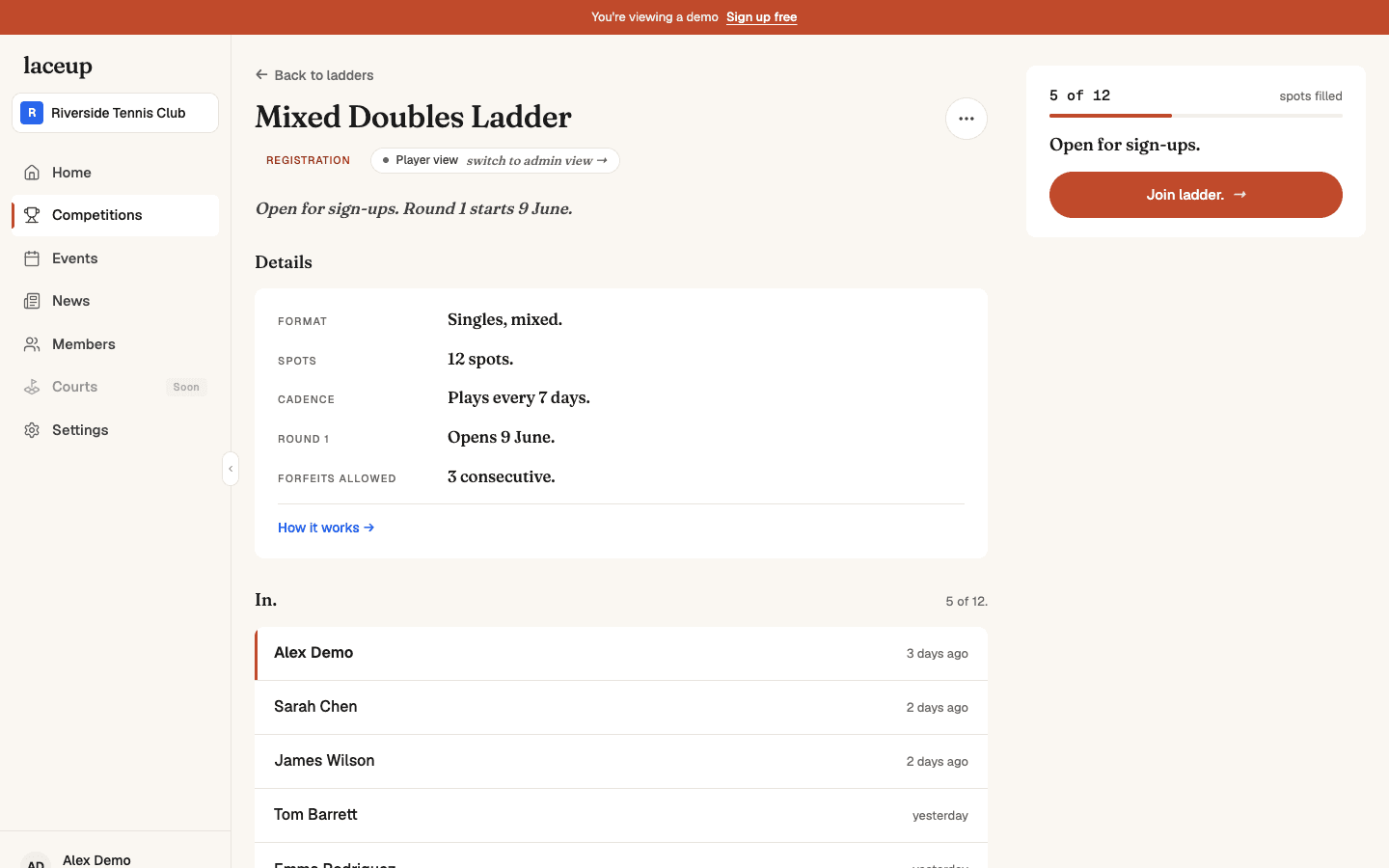Open the How it works link
The height and width of the screenshot is (868, 1389).
(326, 528)
